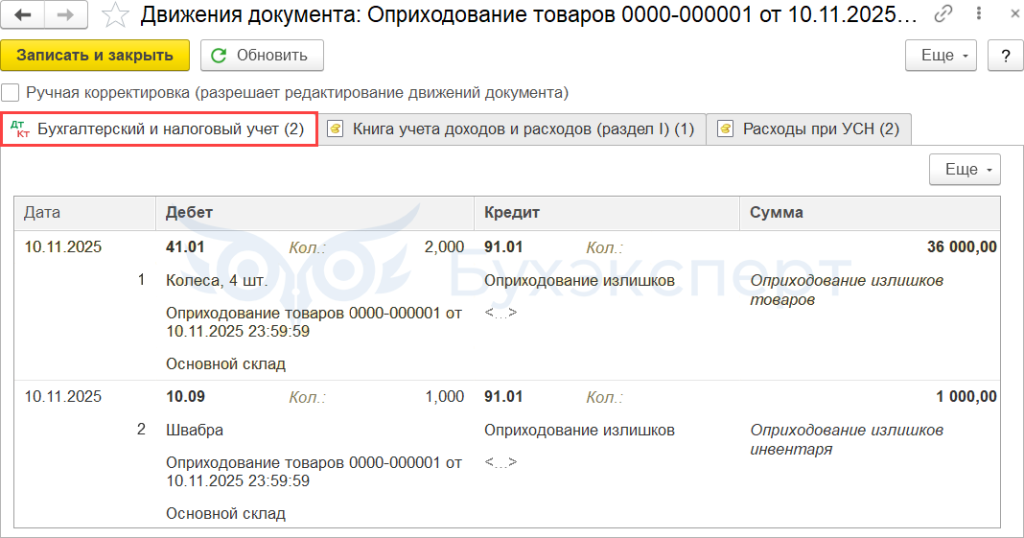
Task: Click the back navigation arrow
Action: click(x=24, y=15)
